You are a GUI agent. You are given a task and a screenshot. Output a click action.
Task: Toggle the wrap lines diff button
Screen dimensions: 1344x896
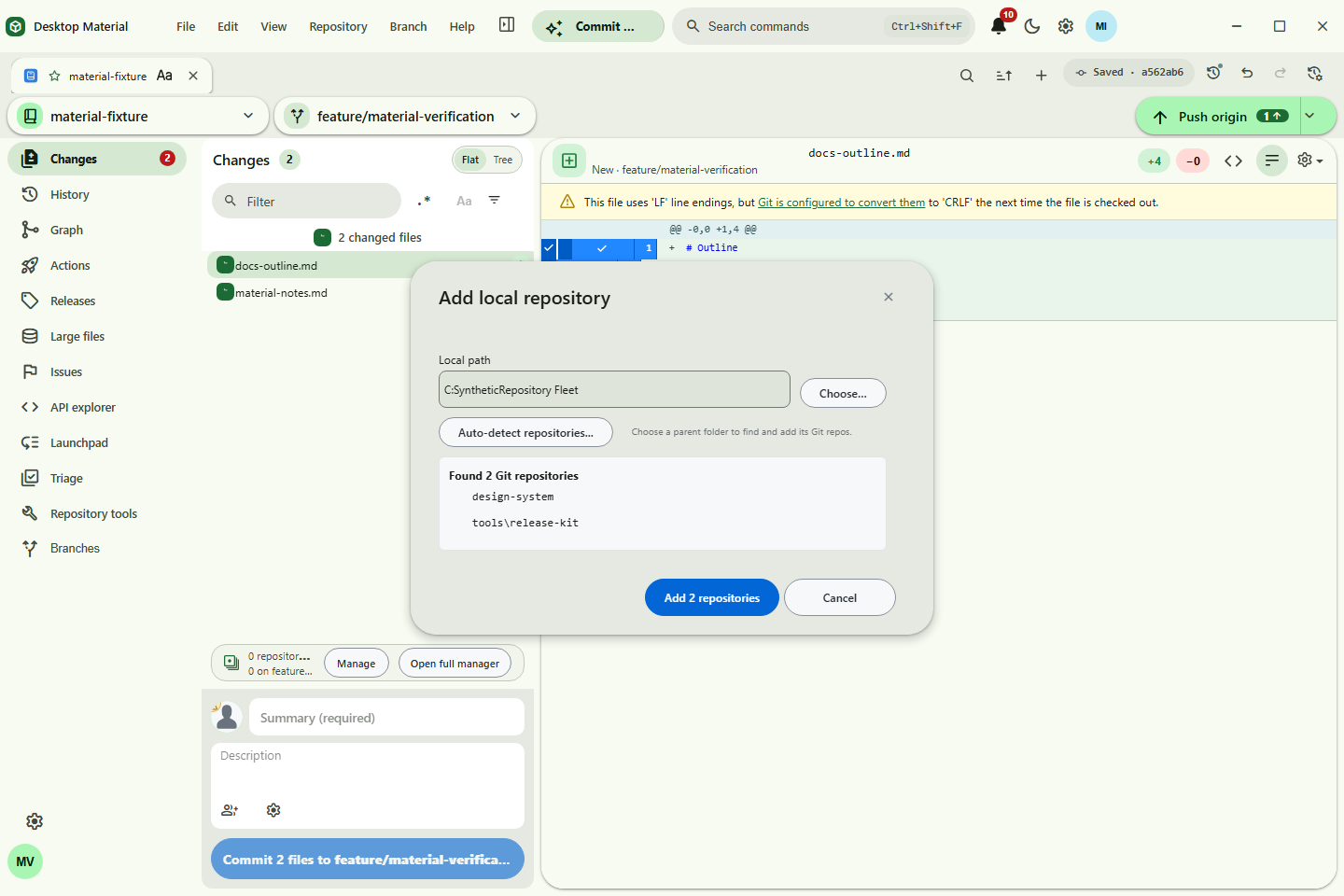click(x=1272, y=161)
